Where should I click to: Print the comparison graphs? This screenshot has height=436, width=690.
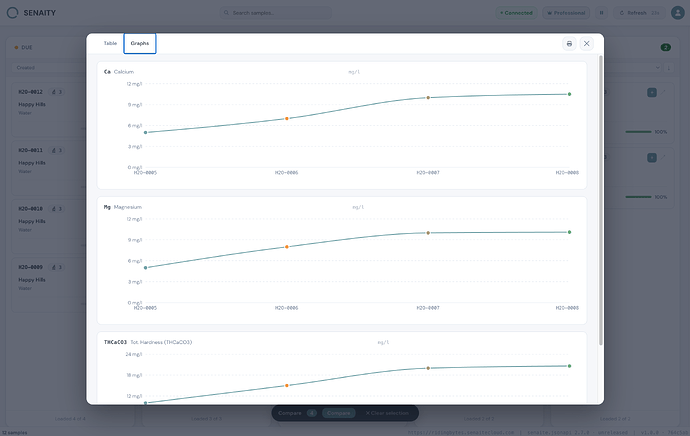tap(569, 44)
